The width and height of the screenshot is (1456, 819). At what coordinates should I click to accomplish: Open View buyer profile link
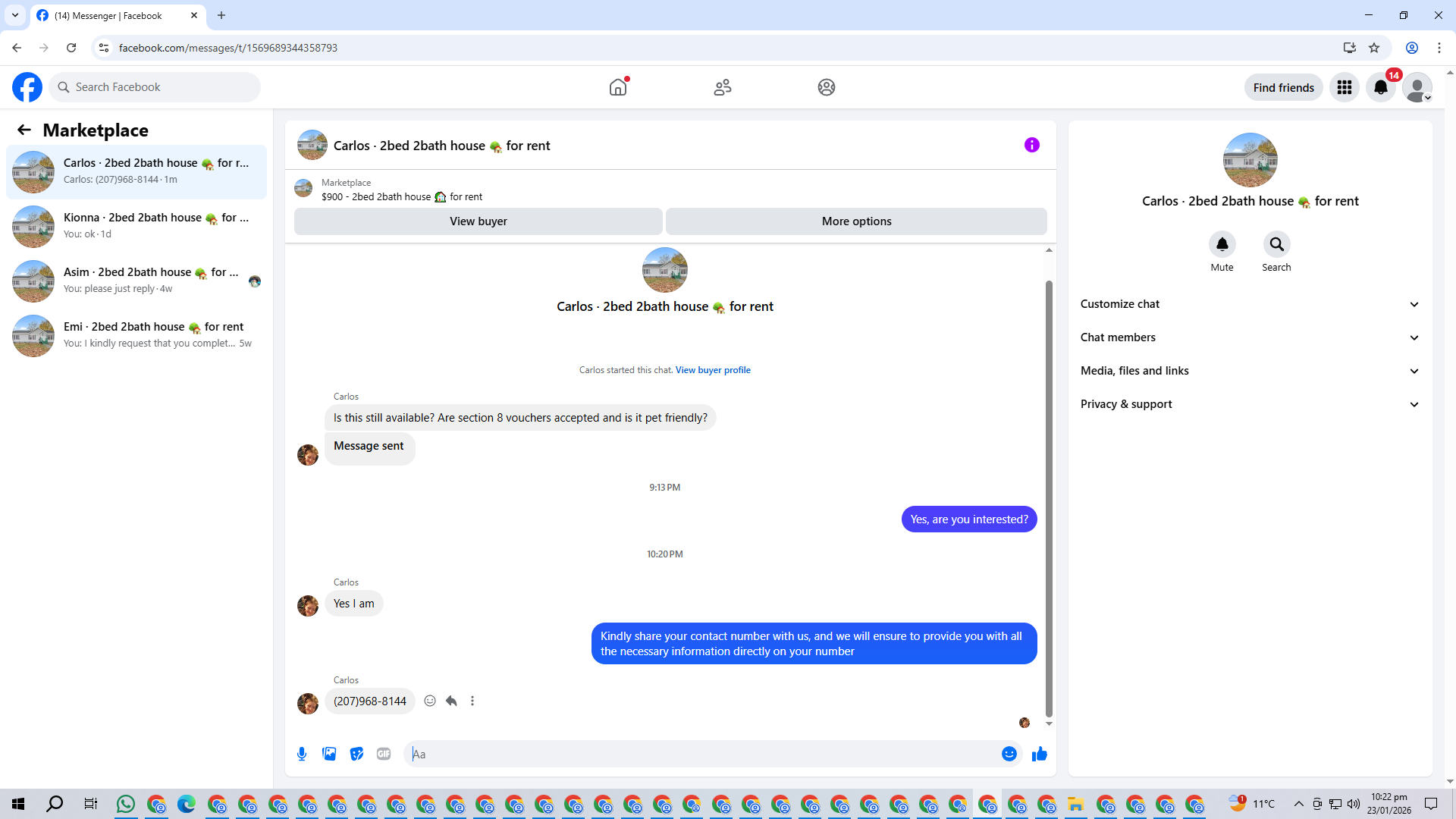pyautogui.click(x=713, y=370)
